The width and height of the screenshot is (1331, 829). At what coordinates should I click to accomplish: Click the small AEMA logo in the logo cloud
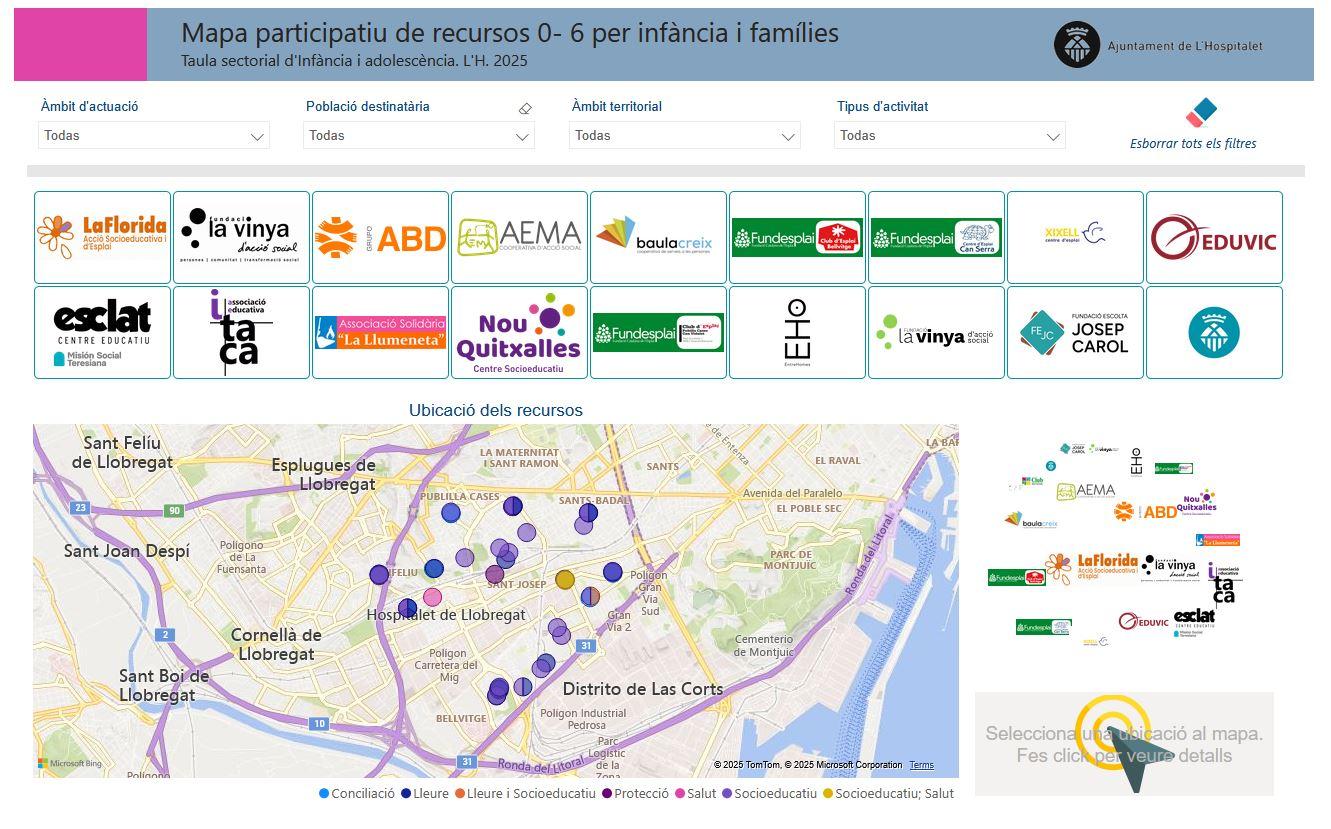coord(1085,491)
